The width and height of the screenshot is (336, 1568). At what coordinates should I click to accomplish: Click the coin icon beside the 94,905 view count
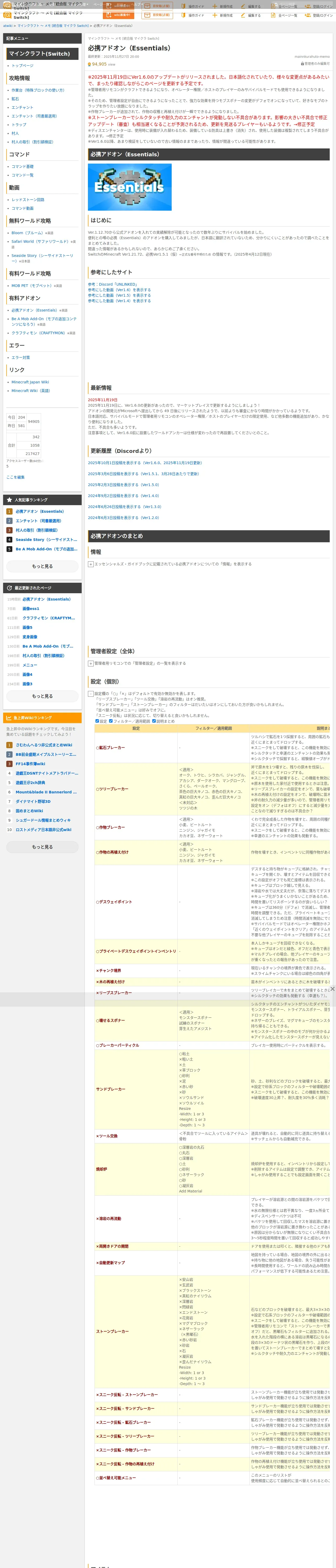click(x=90, y=64)
